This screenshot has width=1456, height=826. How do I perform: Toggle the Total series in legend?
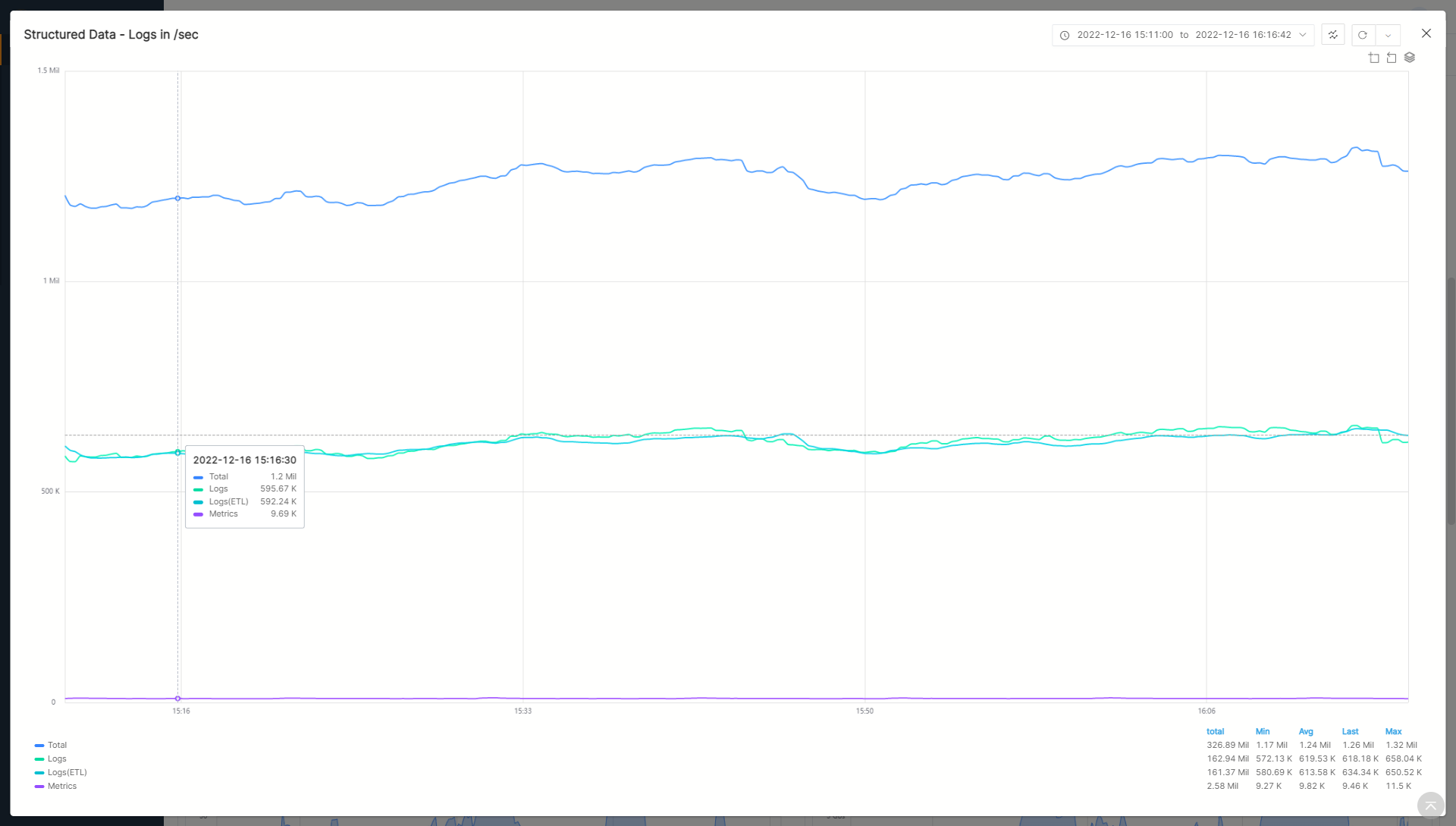tap(51, 745)
